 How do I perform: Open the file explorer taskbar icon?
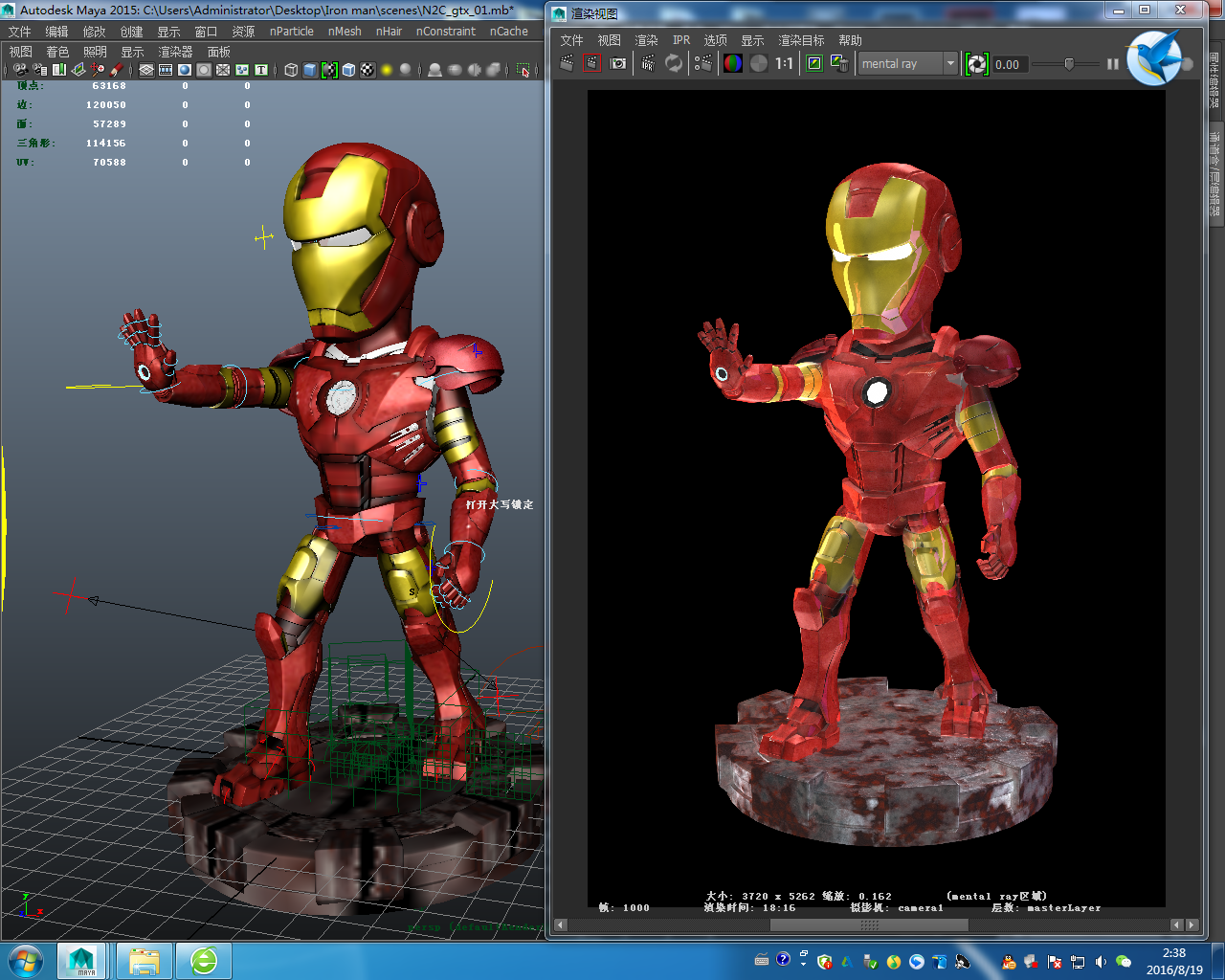click(145, 960)
